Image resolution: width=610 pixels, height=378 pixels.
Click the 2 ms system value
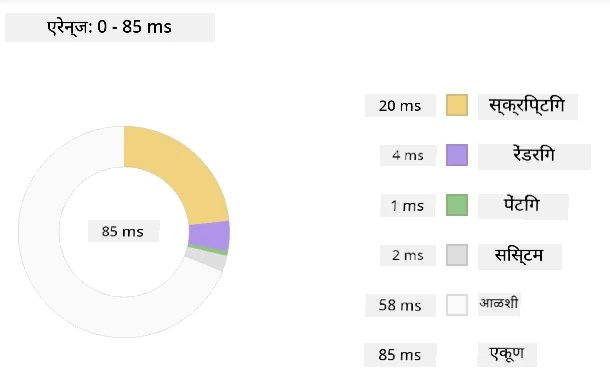coord(408,255)
